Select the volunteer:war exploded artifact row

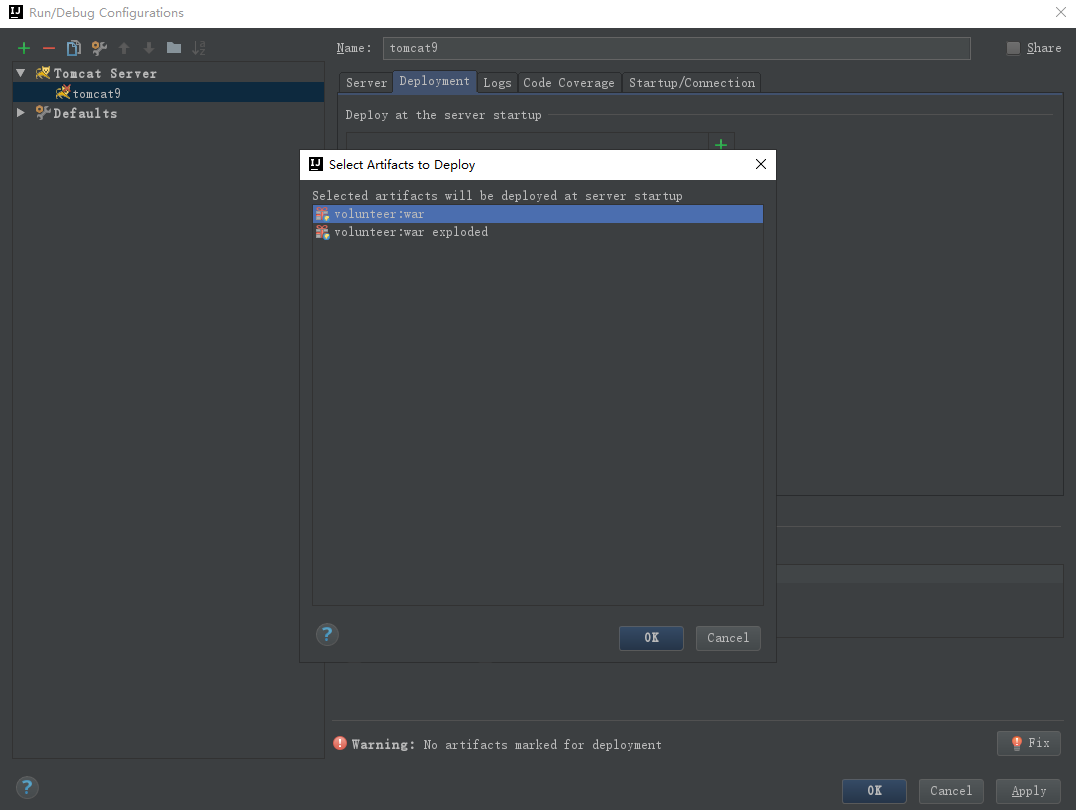538,232
